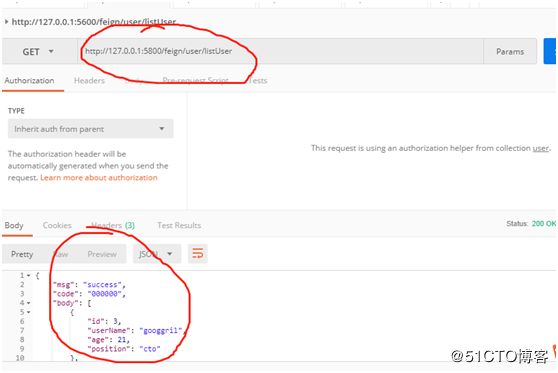Click the "position": "cto" line
558x373 pixels.
pyautogui.click(x=124, y=349)
